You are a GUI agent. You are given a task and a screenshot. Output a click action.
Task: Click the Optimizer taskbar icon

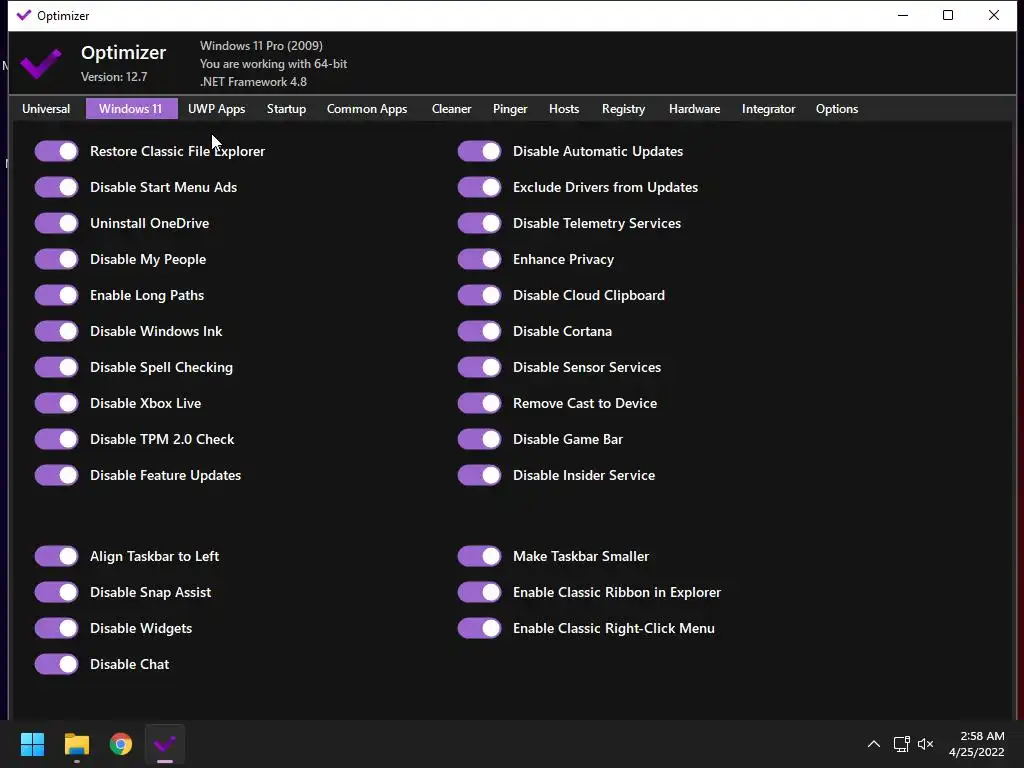[165, 744]
